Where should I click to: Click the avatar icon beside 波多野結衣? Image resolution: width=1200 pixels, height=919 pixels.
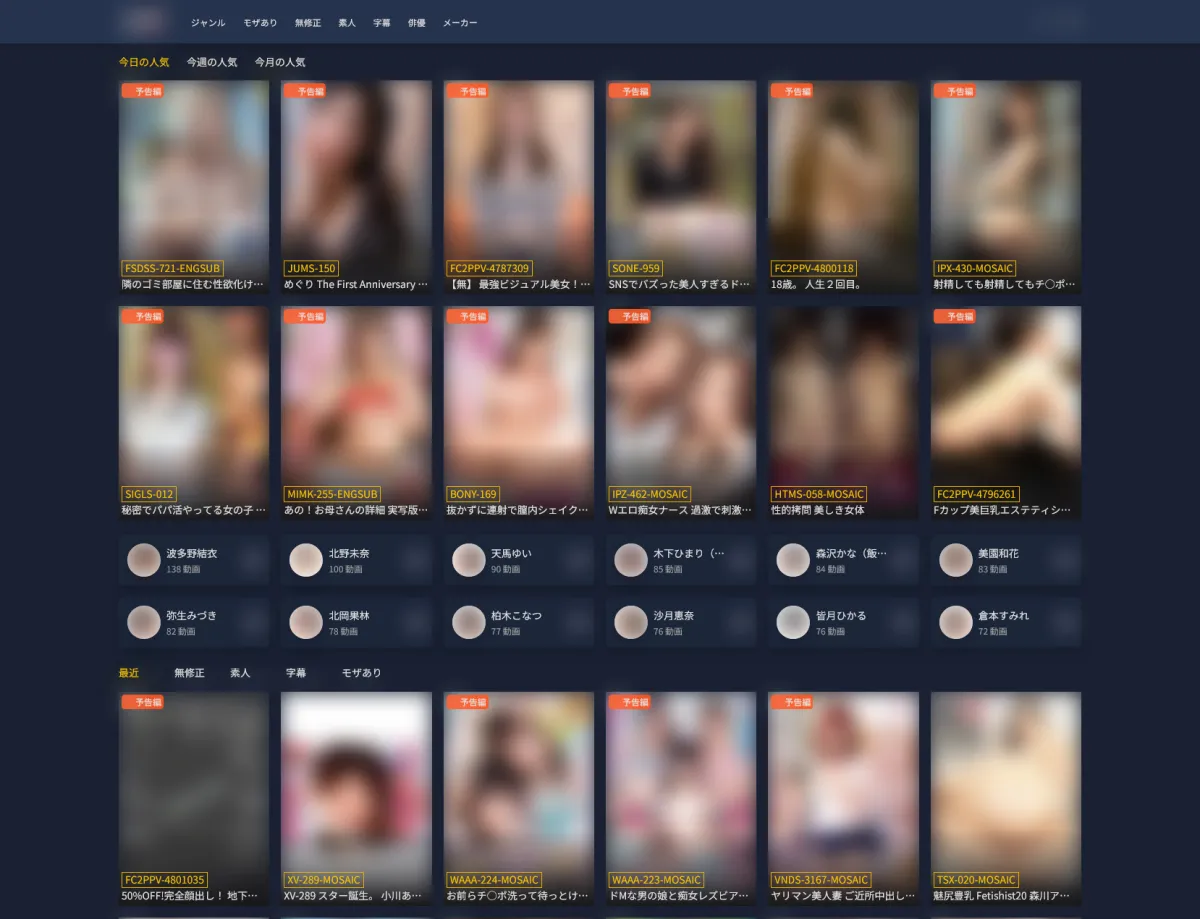coord(144,560)
